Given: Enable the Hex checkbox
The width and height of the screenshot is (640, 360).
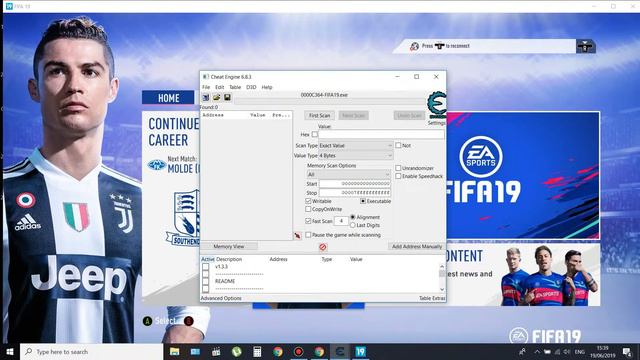Looking at the screenshot, I should pyautogui.click(x=314, y=134).
